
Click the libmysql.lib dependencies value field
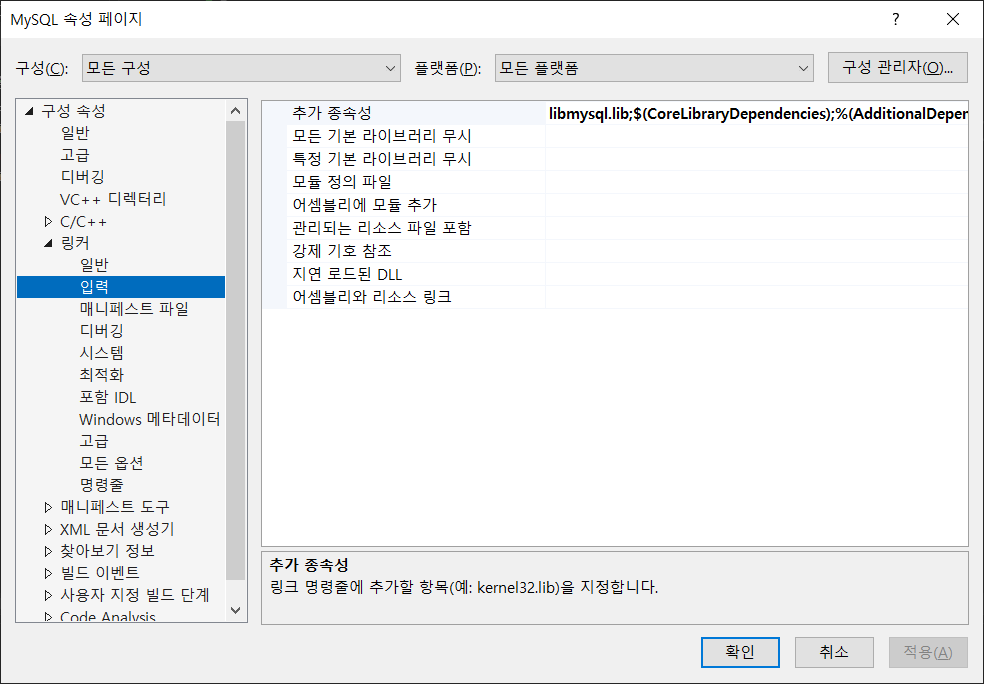757,114
